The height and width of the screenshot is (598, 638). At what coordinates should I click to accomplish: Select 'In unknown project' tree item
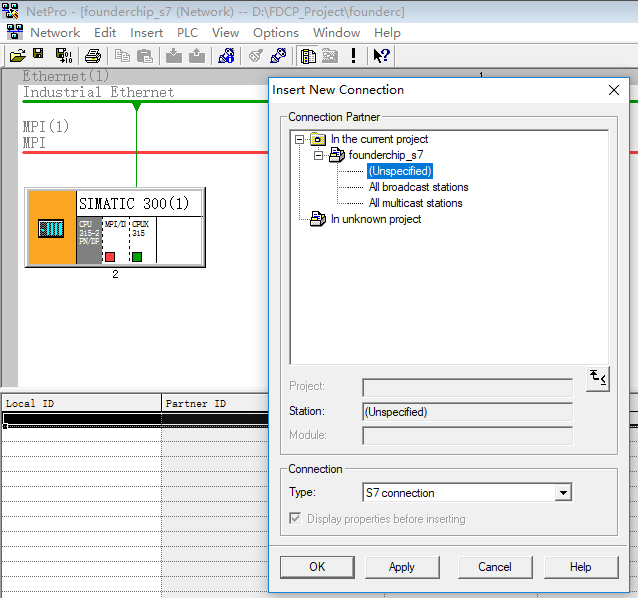coord(375,219)
